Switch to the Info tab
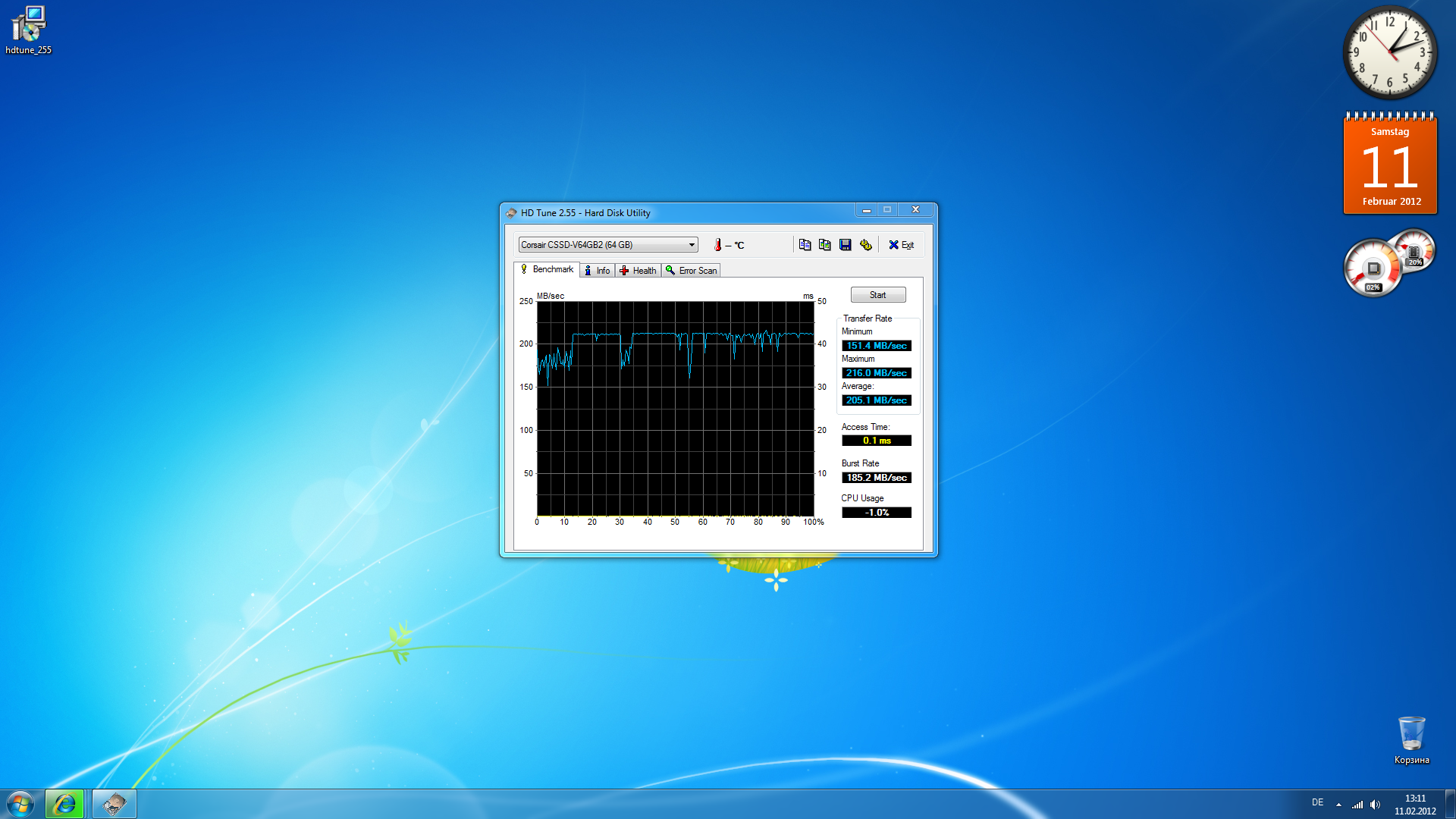 point(598,271)
